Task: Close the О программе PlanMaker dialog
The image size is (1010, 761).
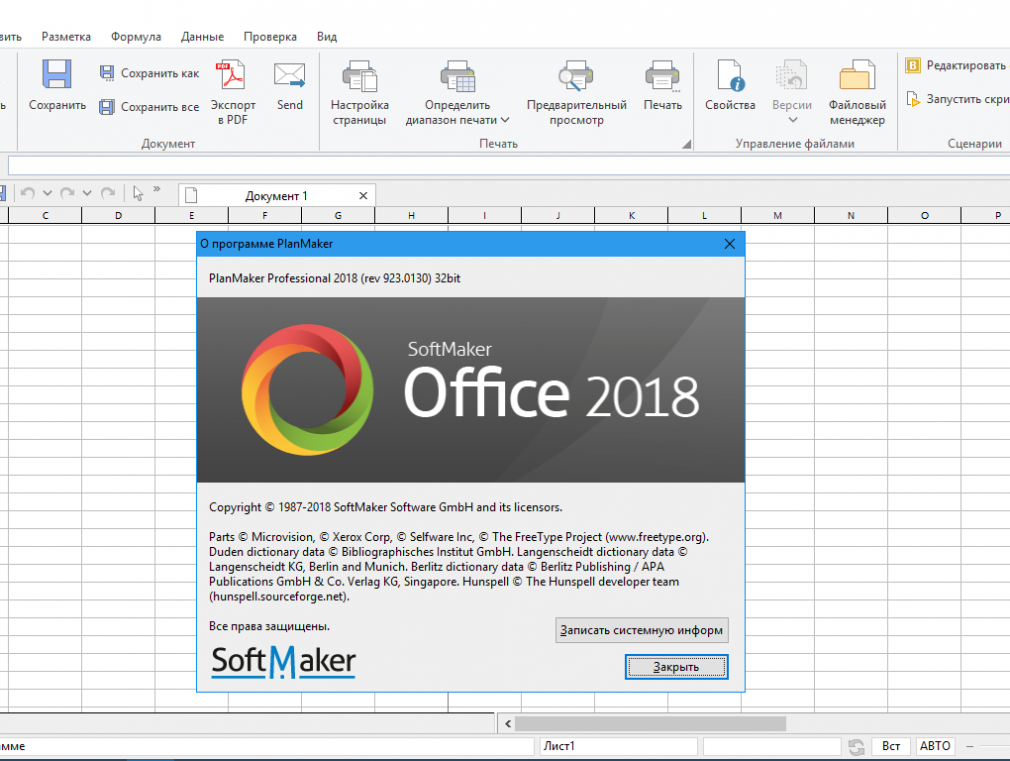Action: tap(730, 244)
